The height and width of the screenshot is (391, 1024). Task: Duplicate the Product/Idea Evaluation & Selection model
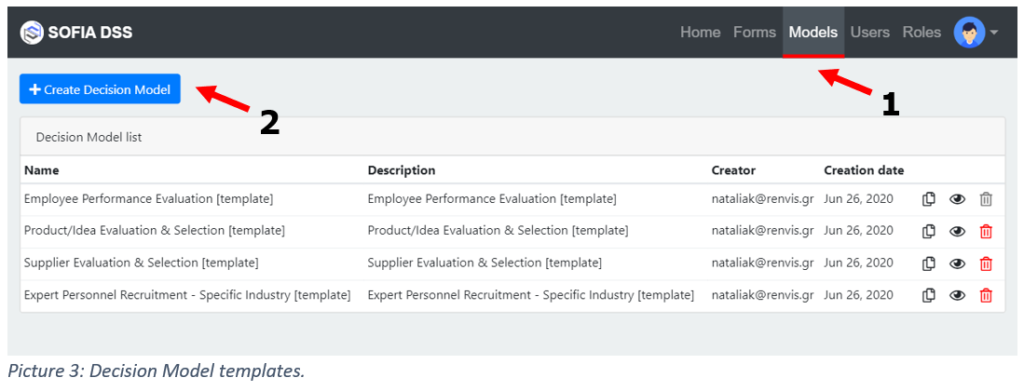click(x=929, y=231)
